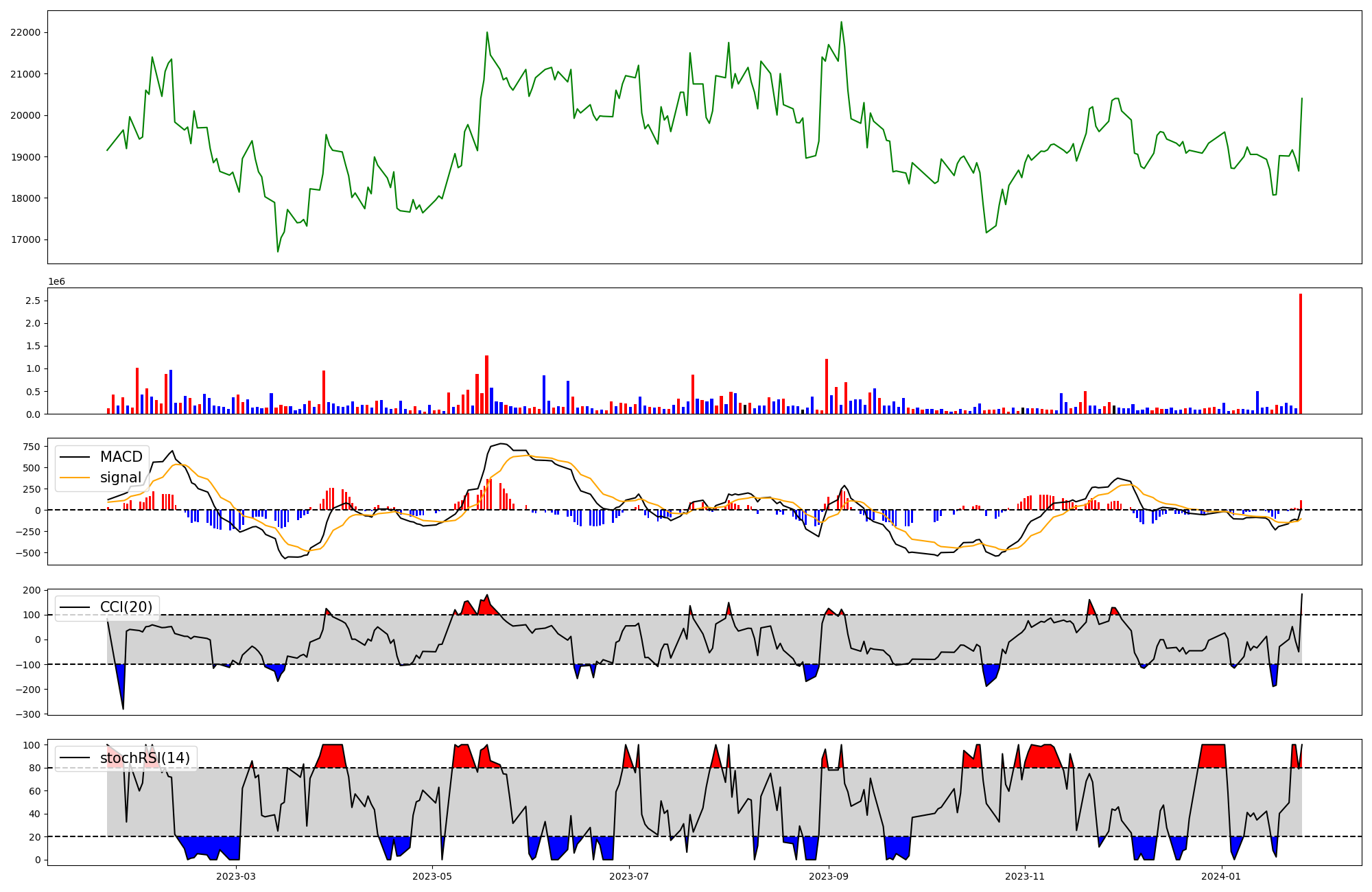Viewport: 1372px width, 892px height.
Task: Click the highest price peak near 2023-09
Action: tap(841, 22)
